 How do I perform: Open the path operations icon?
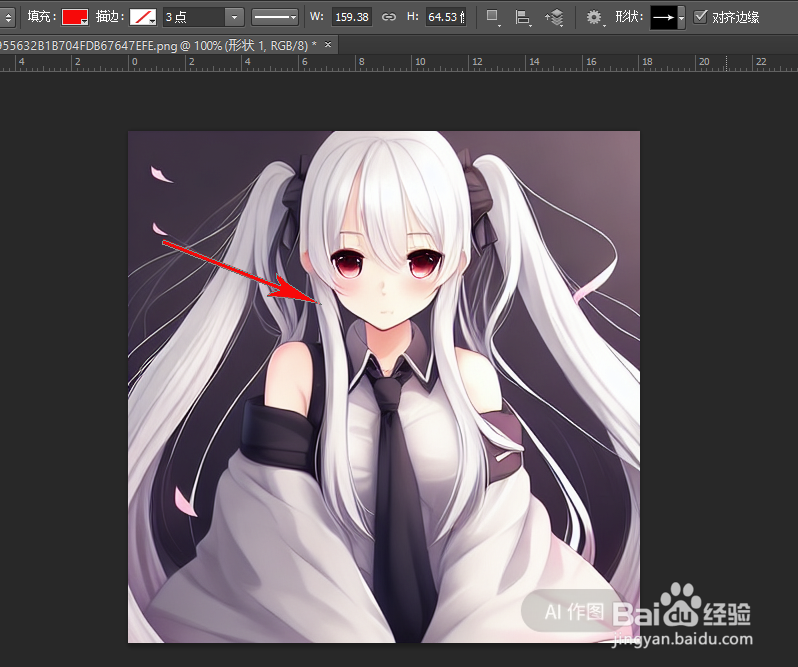point(493,17)
